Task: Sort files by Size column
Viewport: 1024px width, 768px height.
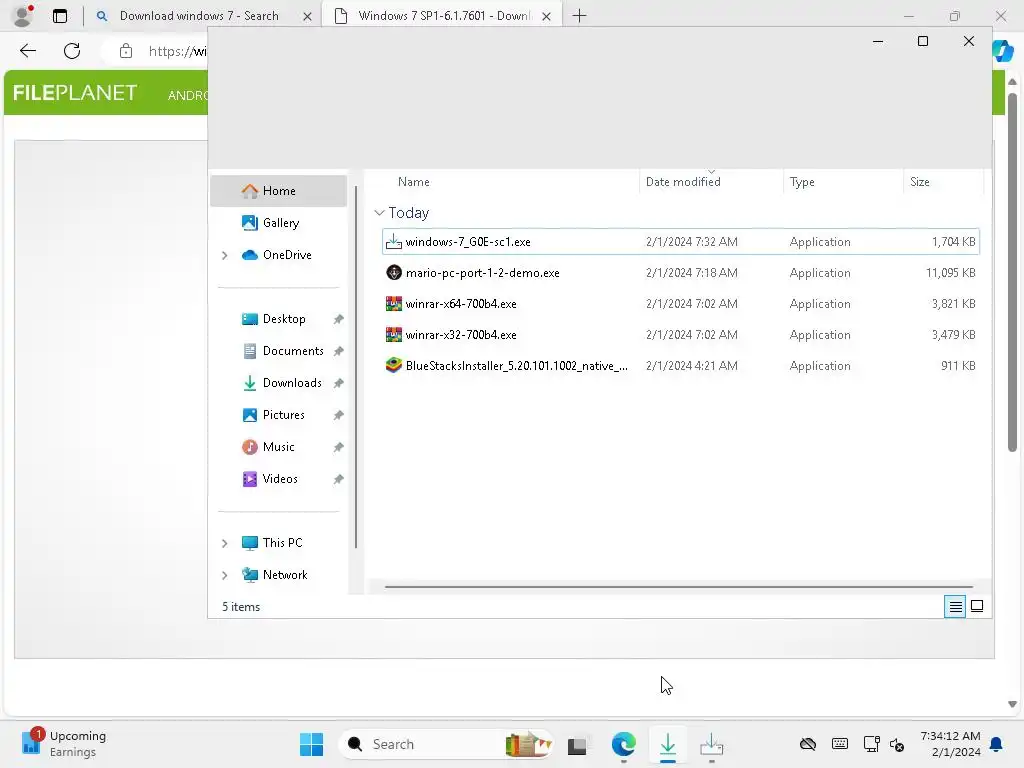Action: click(x=920, y=182)
